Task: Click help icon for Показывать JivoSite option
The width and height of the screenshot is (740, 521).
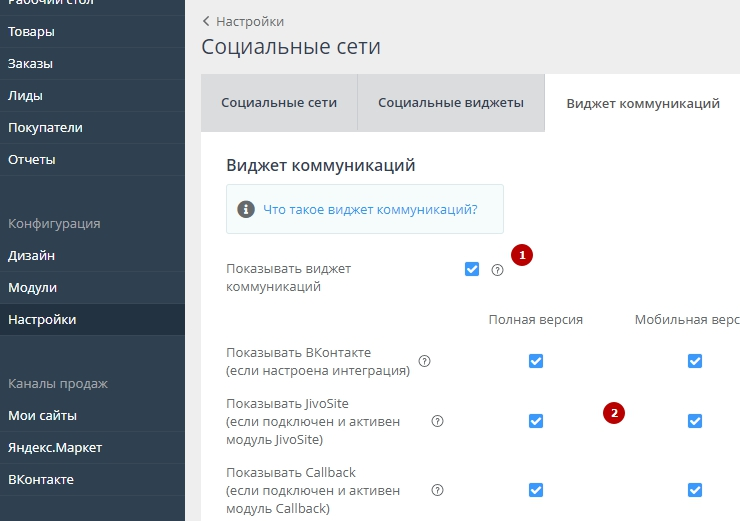Action: coord(437,421)
